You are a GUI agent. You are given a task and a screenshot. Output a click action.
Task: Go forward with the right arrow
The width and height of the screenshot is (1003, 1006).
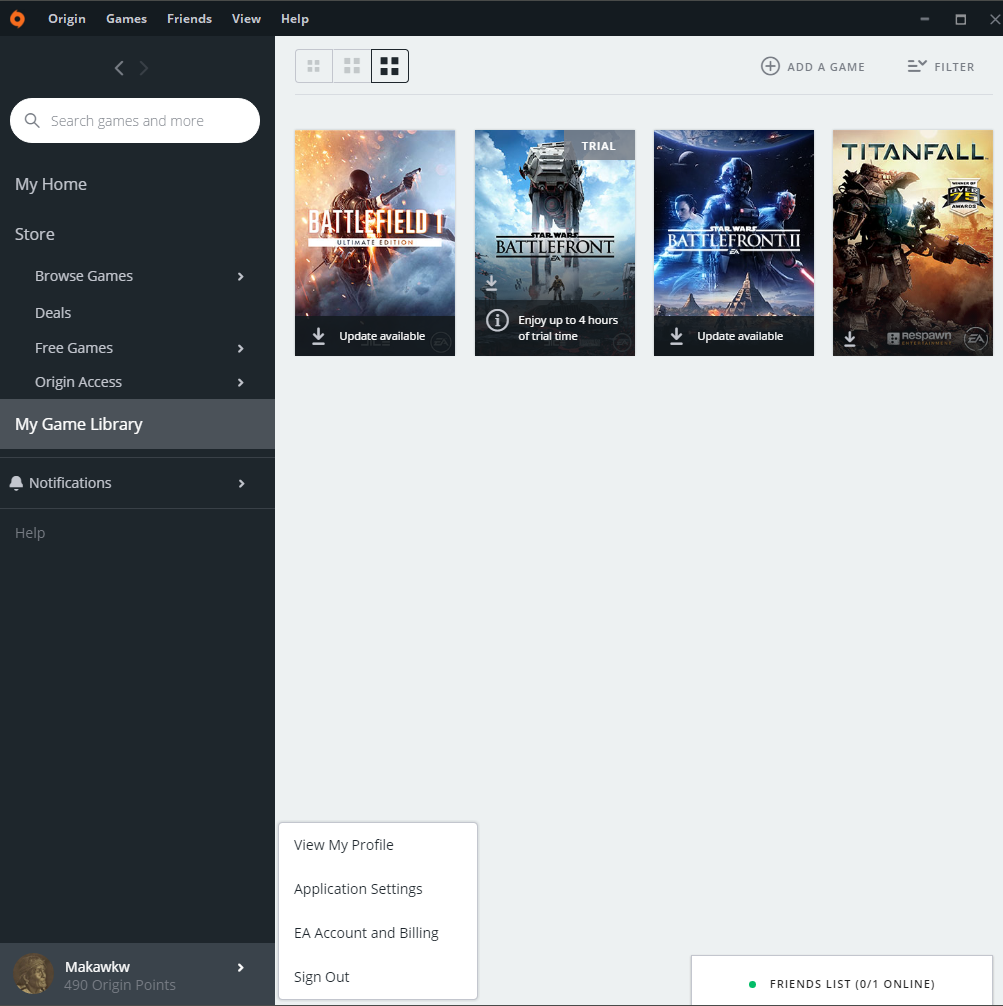pos(144,68)
